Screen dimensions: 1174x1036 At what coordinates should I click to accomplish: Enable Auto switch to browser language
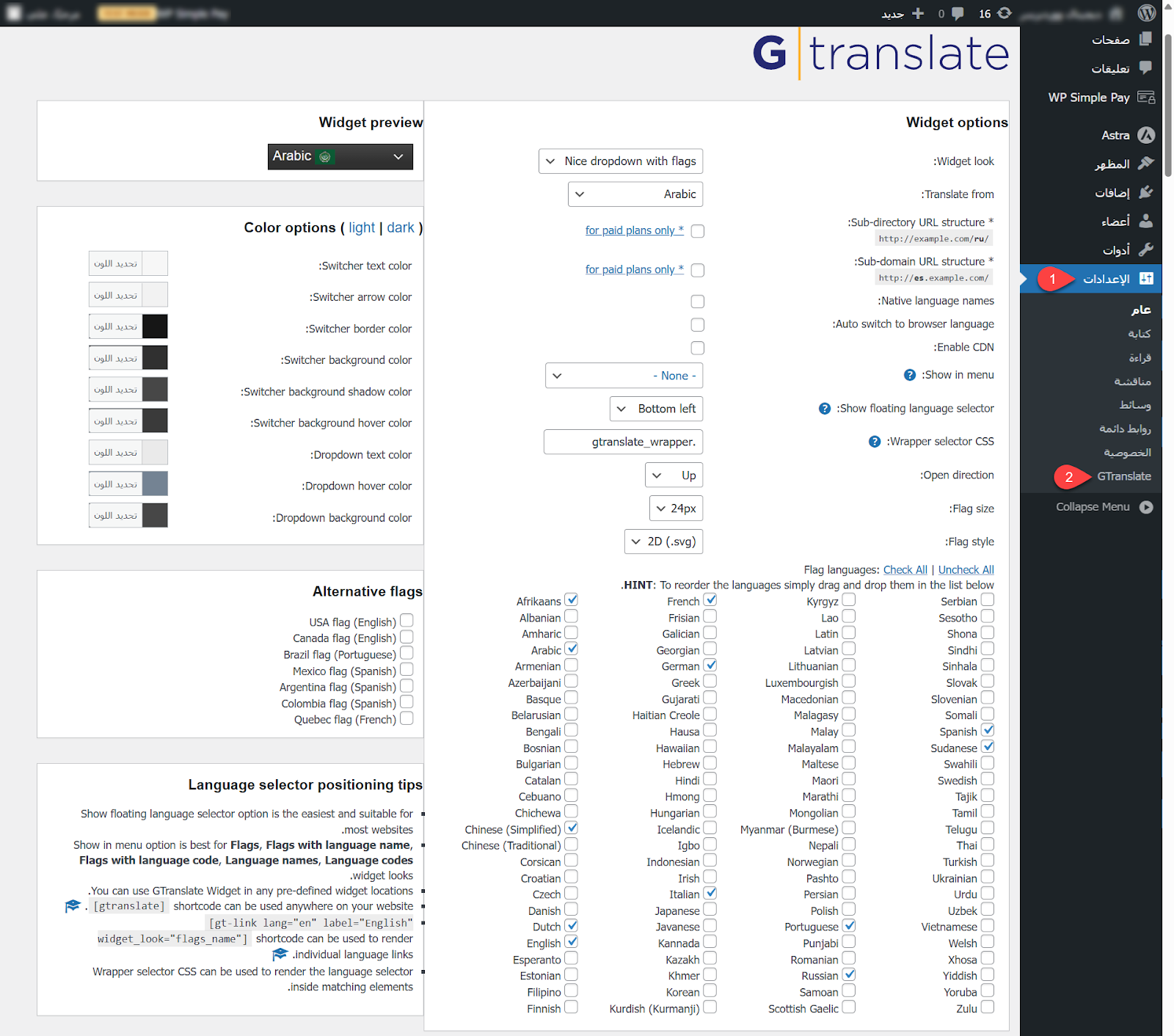pyautogui.click(x=698, y=324)
